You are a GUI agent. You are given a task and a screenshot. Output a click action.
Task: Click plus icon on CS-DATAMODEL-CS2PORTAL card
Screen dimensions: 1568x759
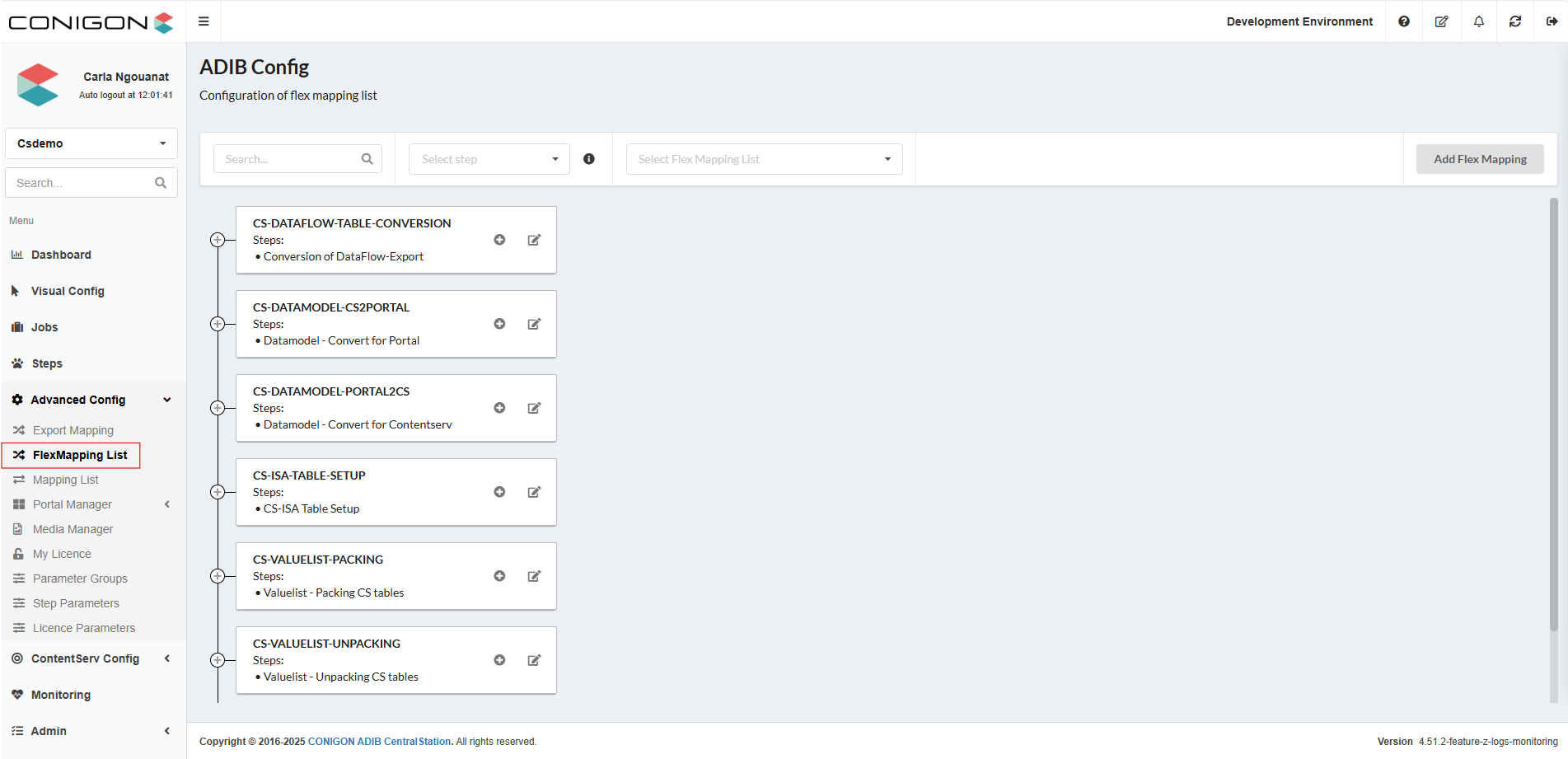[499, 324]
